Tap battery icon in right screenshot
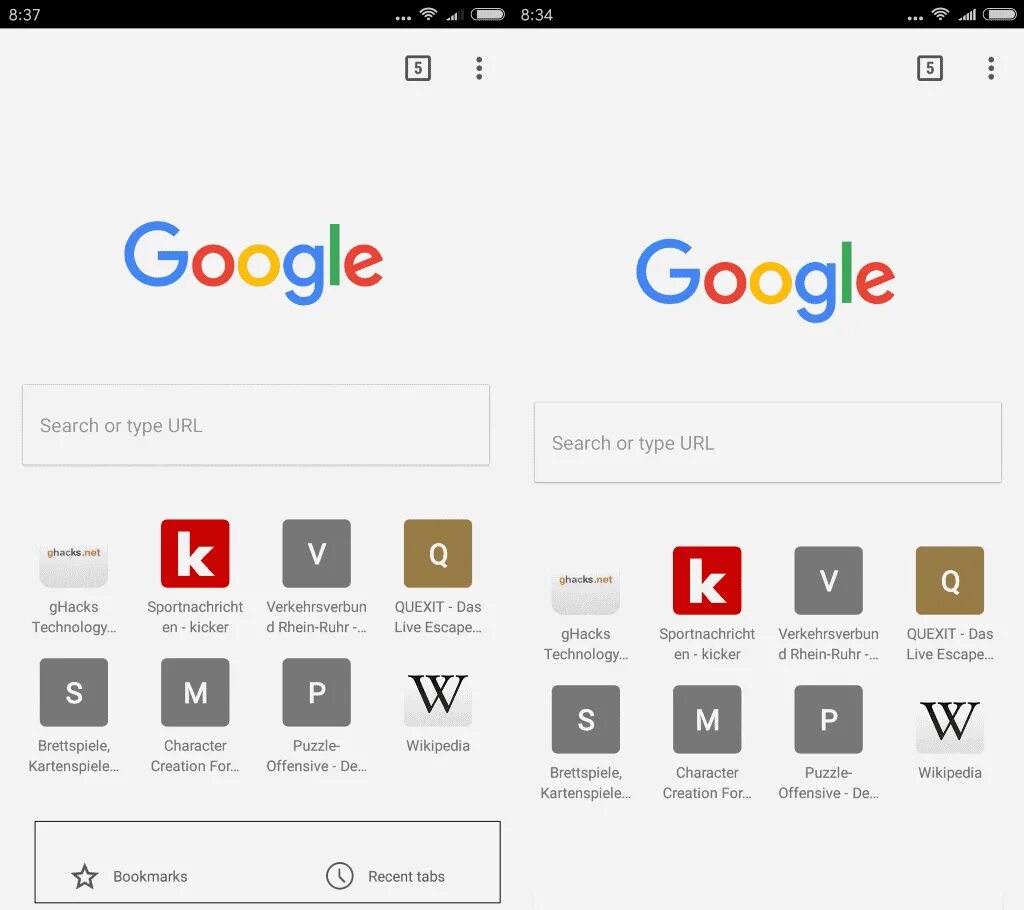 point(1000,14)
